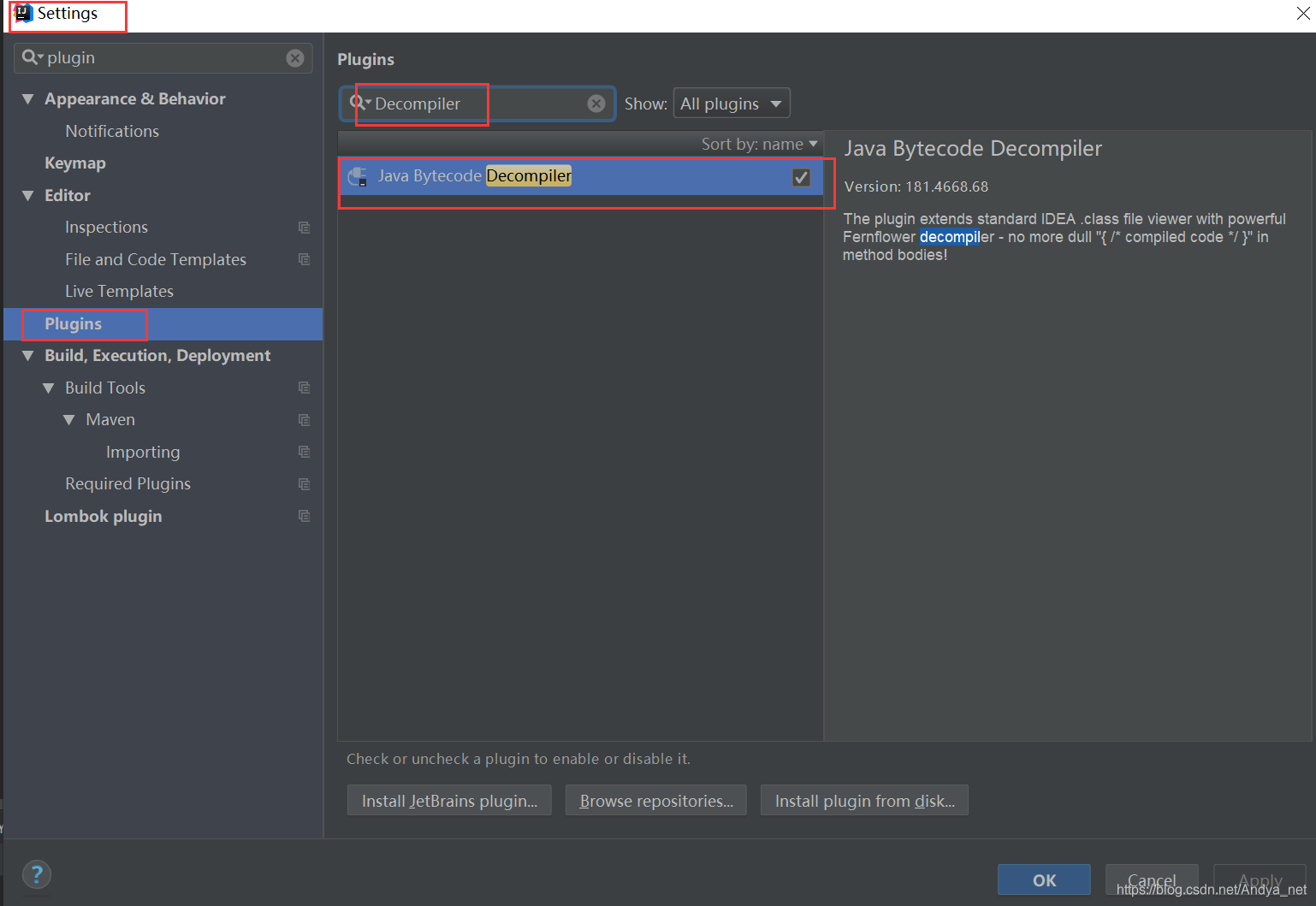The width and height of the screenshot is (1316, 906).
Task: Open Importing under Maven
Action: point(143,452)
